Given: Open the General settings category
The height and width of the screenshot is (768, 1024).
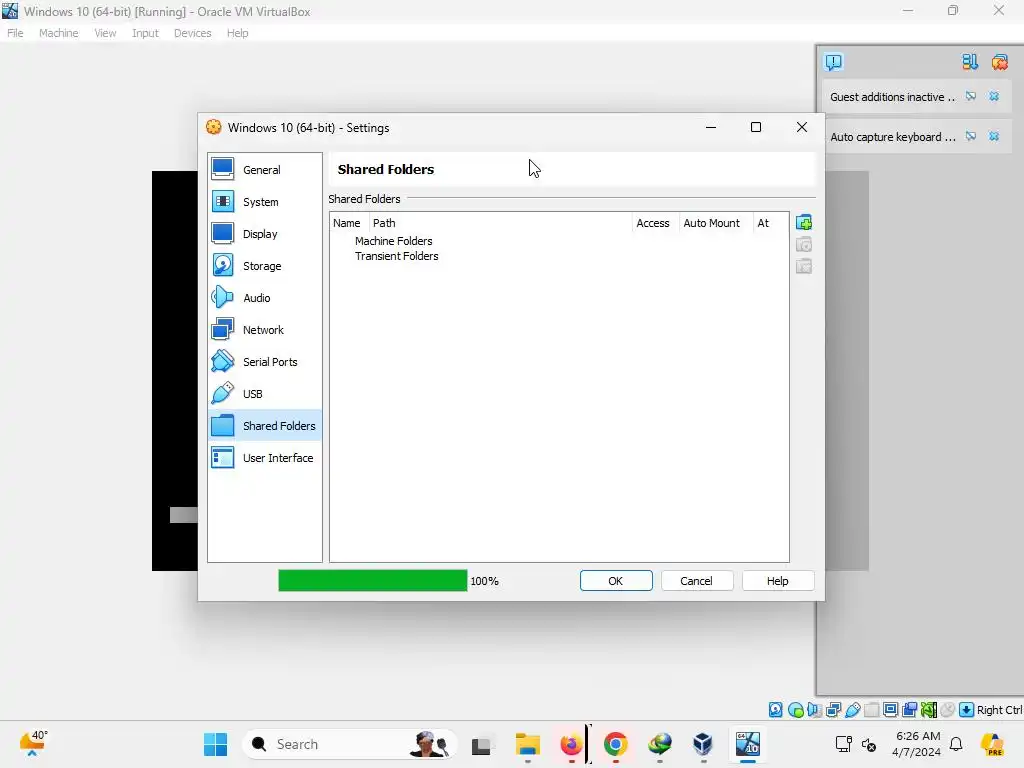Looking at the screenshot, I should (264, 170).
